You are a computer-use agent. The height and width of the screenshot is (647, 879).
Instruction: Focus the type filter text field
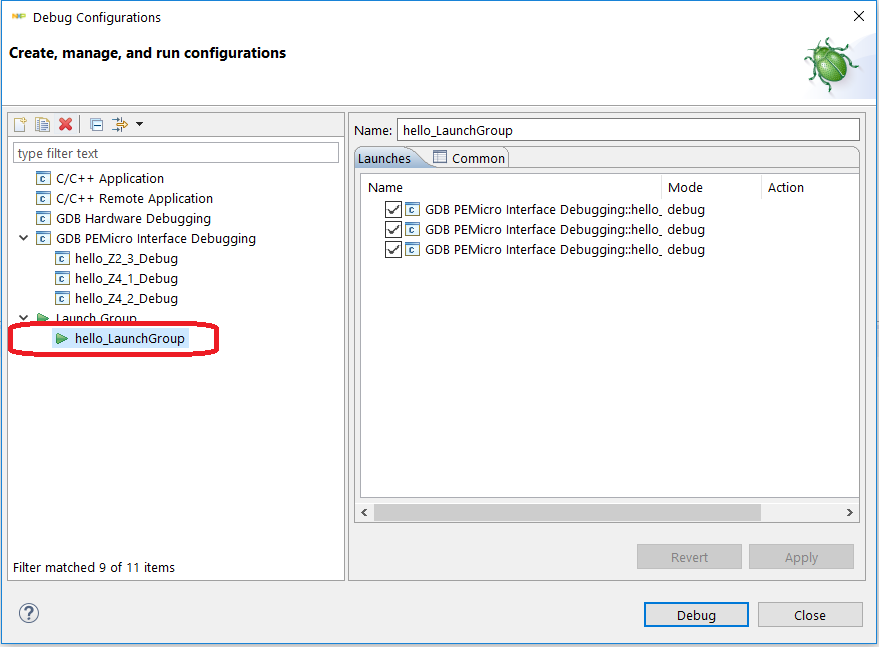[176, 153]
